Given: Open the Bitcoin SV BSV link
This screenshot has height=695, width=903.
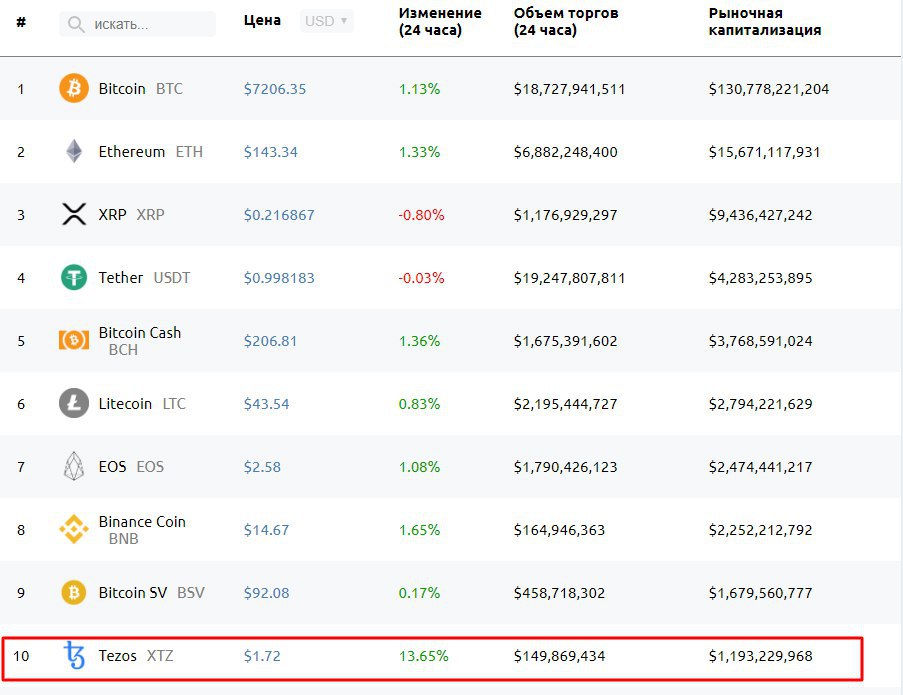Looking at the screenshot, I should [151, 593].
